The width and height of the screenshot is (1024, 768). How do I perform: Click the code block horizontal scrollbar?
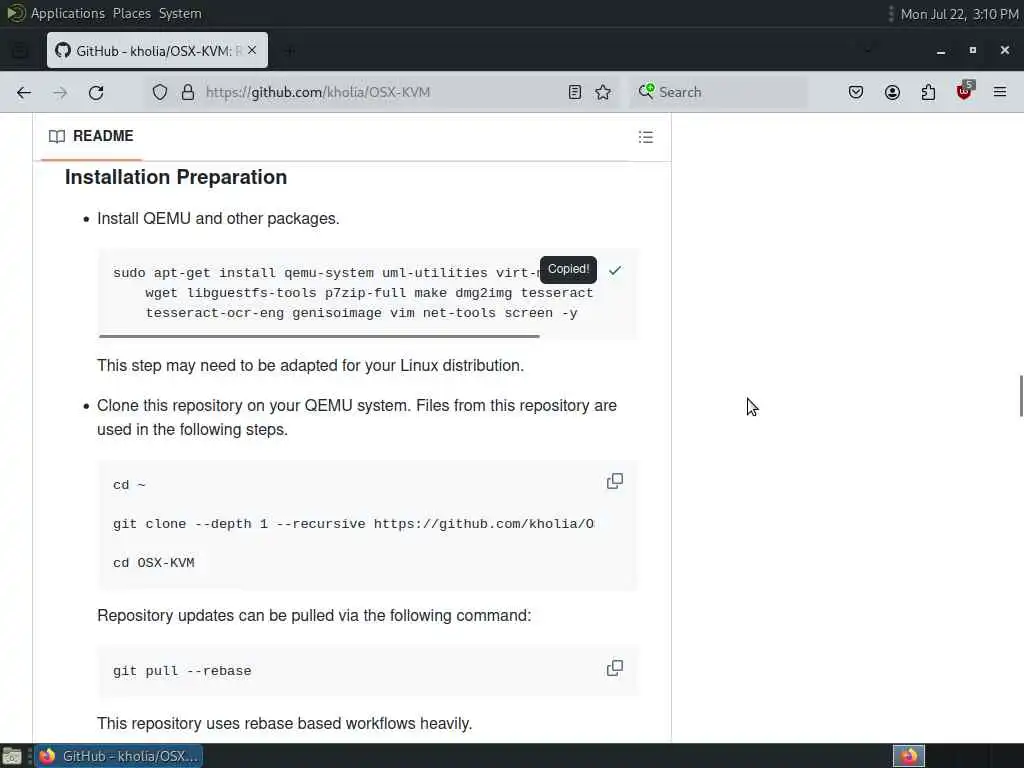pyautogui.click(x=319, y=336)
